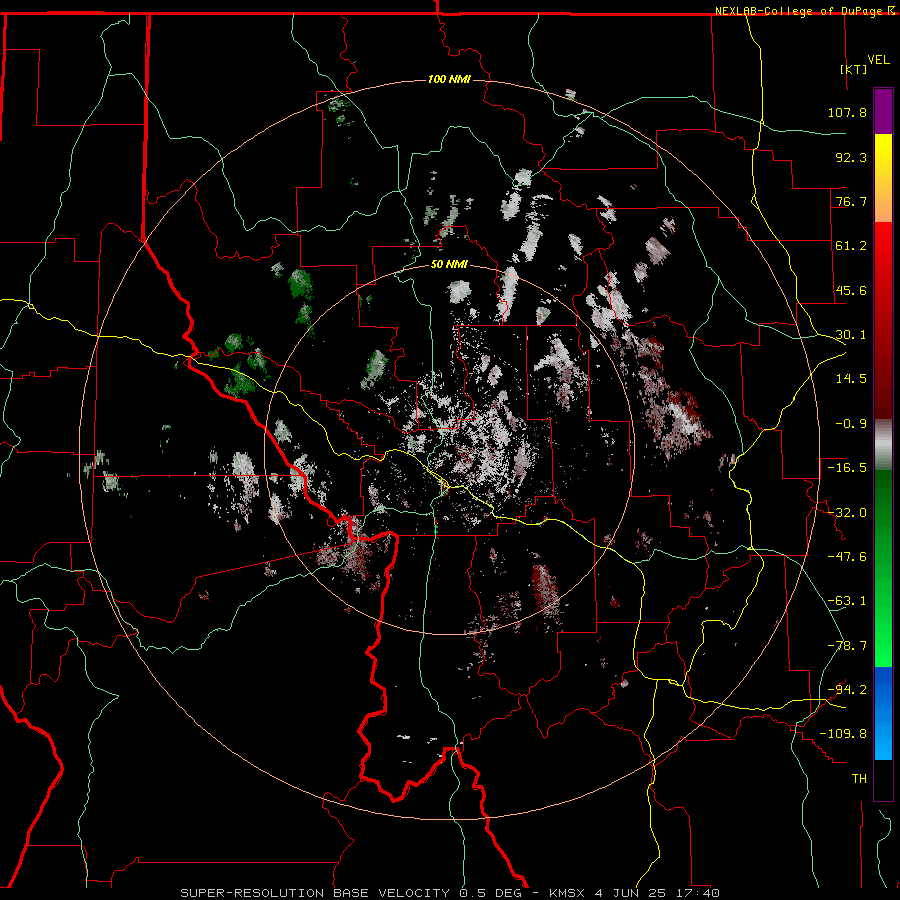Image resolution: width=900 pixels, height=900 pixels.
Task: Click the 14.5 velocity scale value
Action: click(x=851, y=379)
